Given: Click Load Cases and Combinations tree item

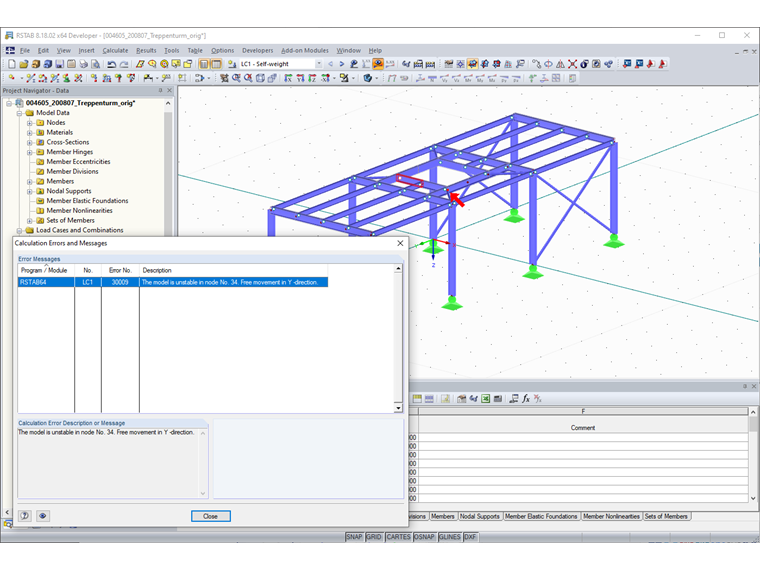Looking at the screenshot, I should pyautogui.click(x=79, y=230).
